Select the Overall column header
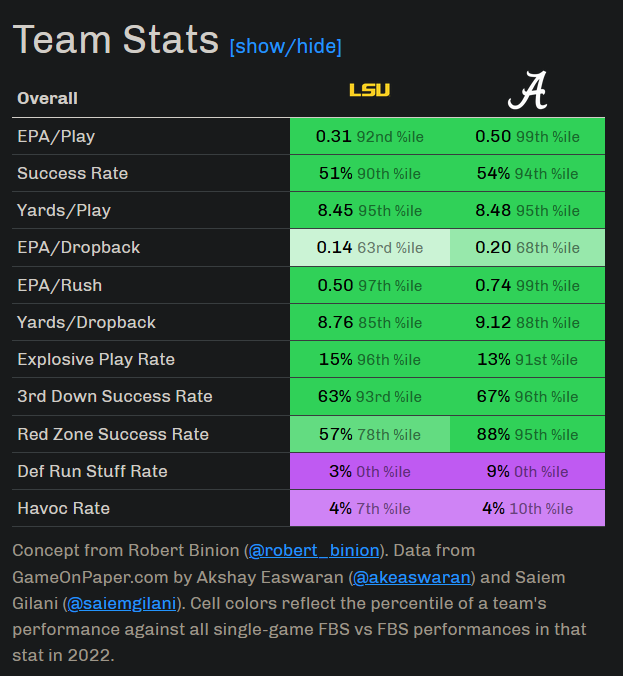Viewport: 623px width, 676px height. pyautogui.click(x=48, y=98)
